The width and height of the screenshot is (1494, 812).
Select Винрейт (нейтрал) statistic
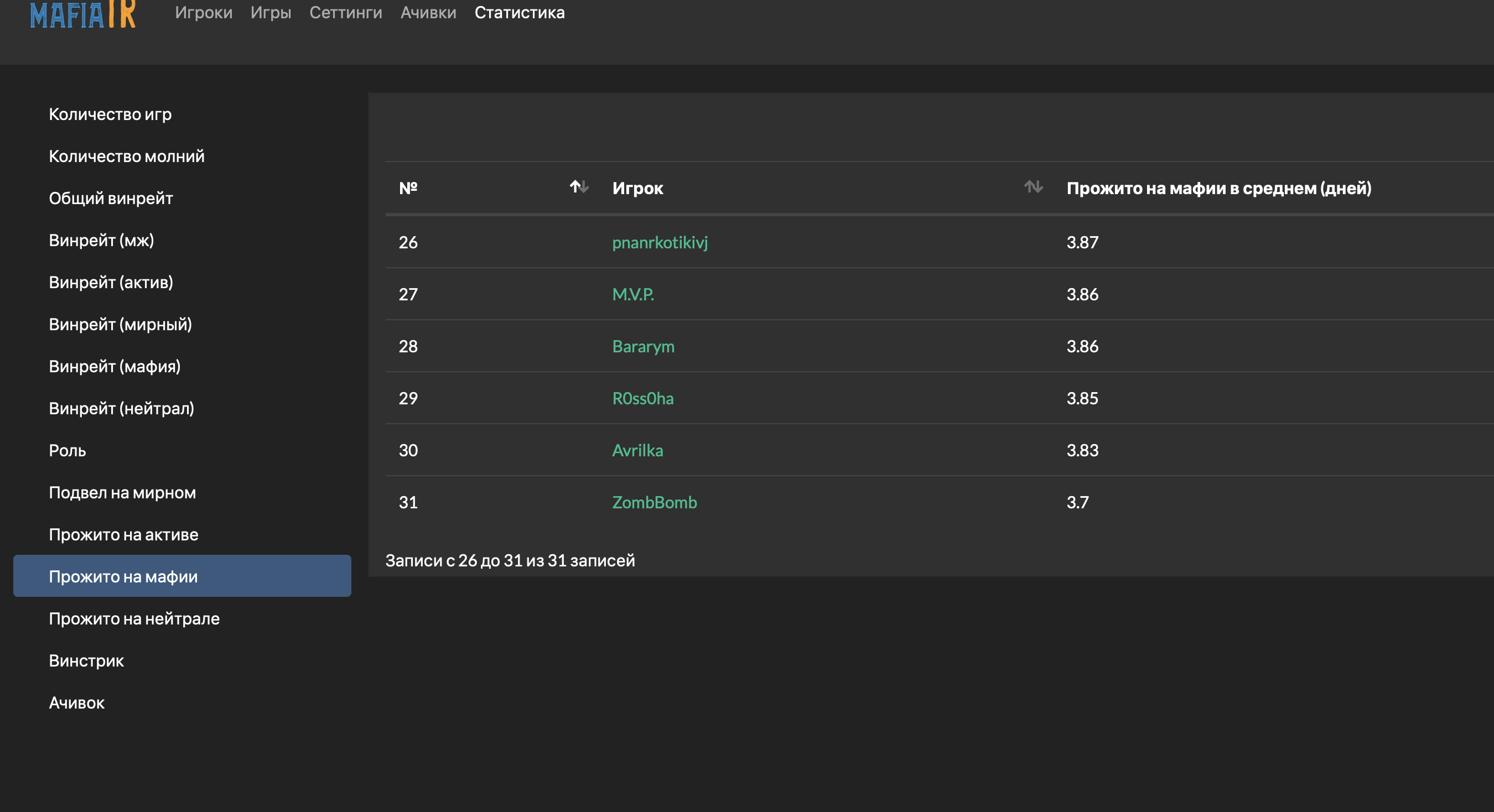click(182, 408)
